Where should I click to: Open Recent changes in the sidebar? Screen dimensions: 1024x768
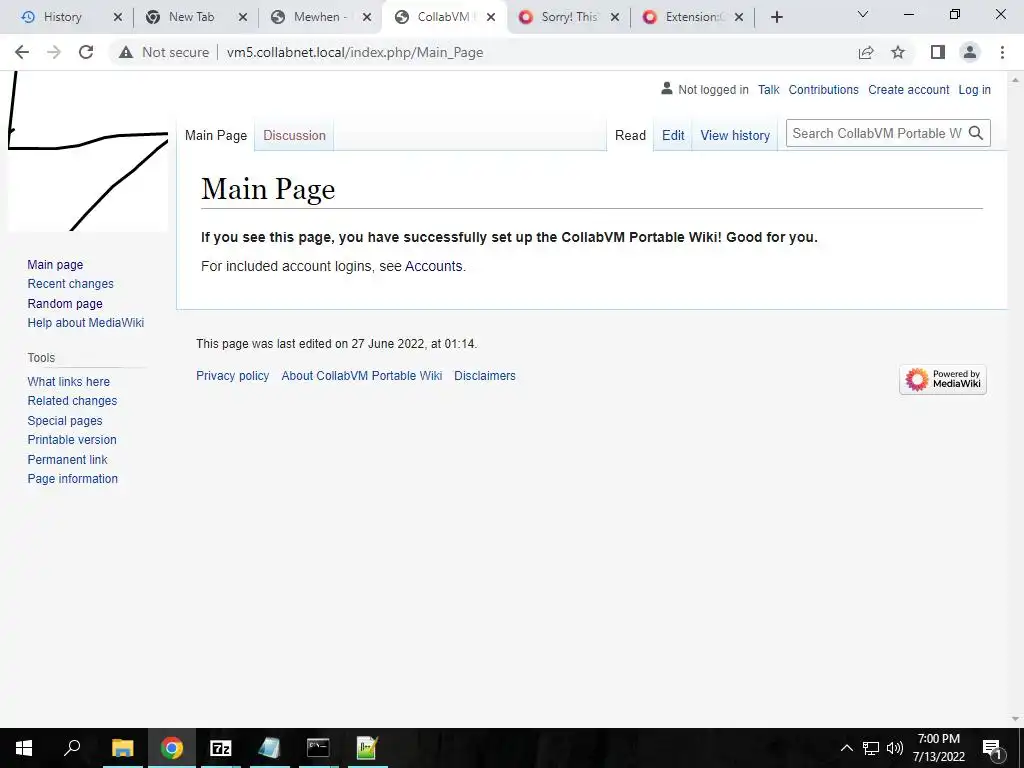71,283
